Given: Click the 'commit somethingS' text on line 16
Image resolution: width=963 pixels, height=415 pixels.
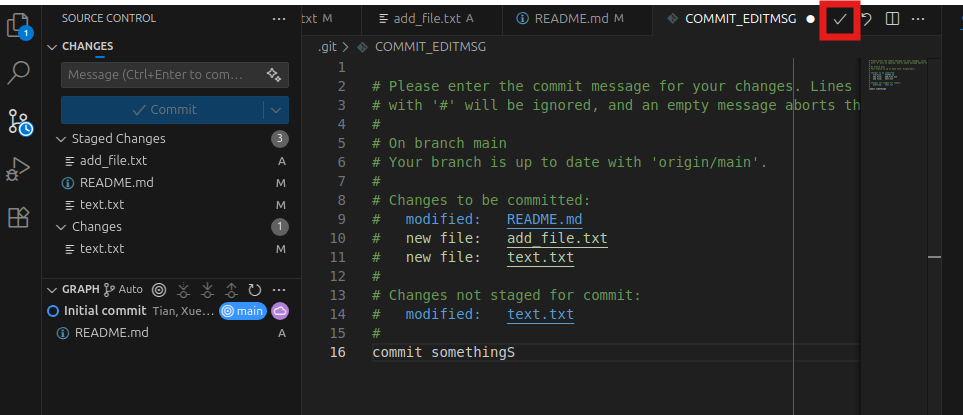Looking at the screenshot, I should 443,352.
